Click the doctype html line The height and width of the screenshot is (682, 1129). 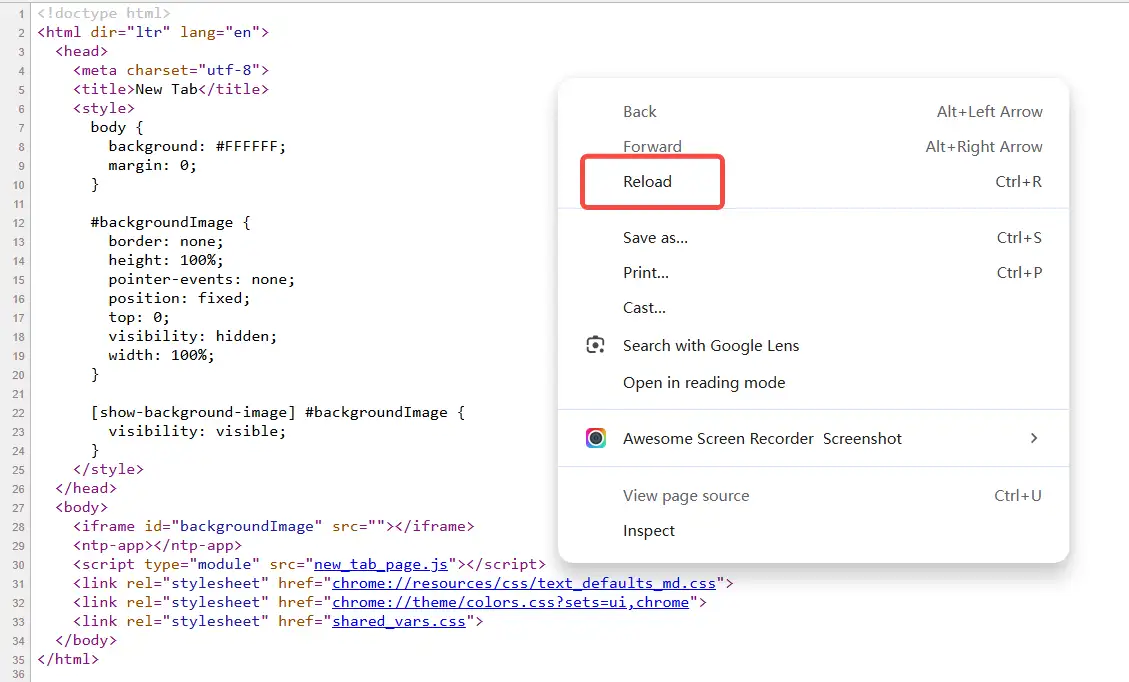(104, 13)
